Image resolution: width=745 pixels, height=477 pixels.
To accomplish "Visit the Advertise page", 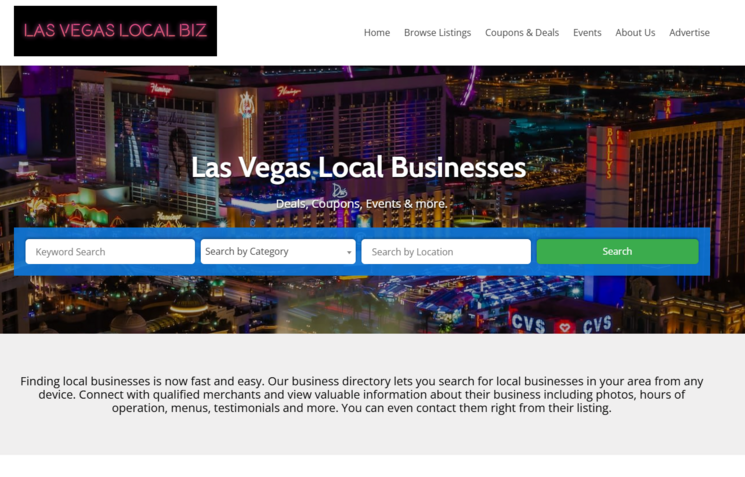I will coord(689,33).
